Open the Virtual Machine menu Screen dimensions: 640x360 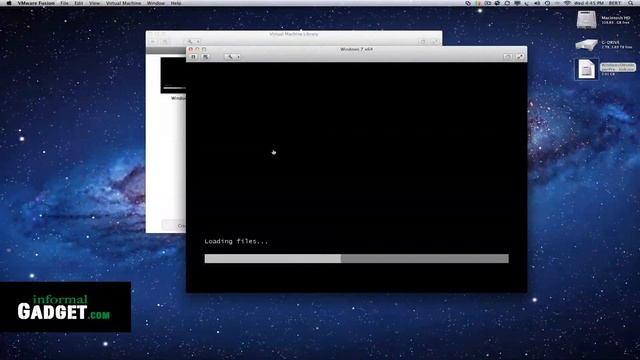click(x=123, y=3)
